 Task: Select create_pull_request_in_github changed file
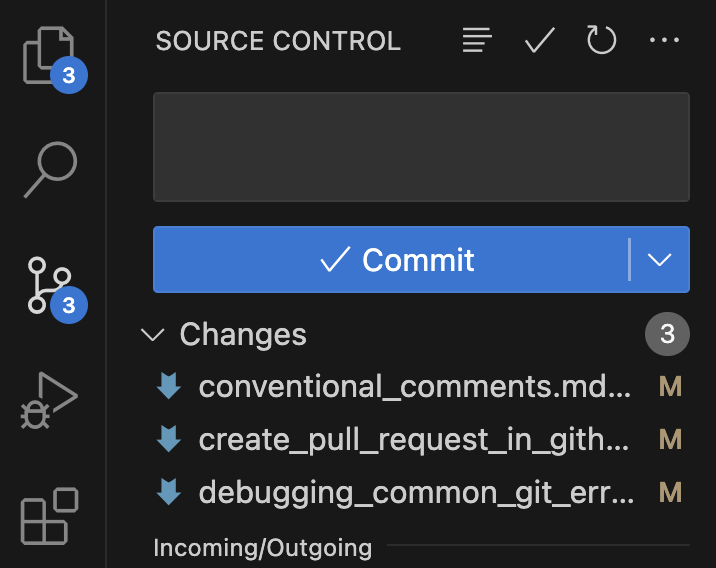pyautogui.click(x=414, y=439)
